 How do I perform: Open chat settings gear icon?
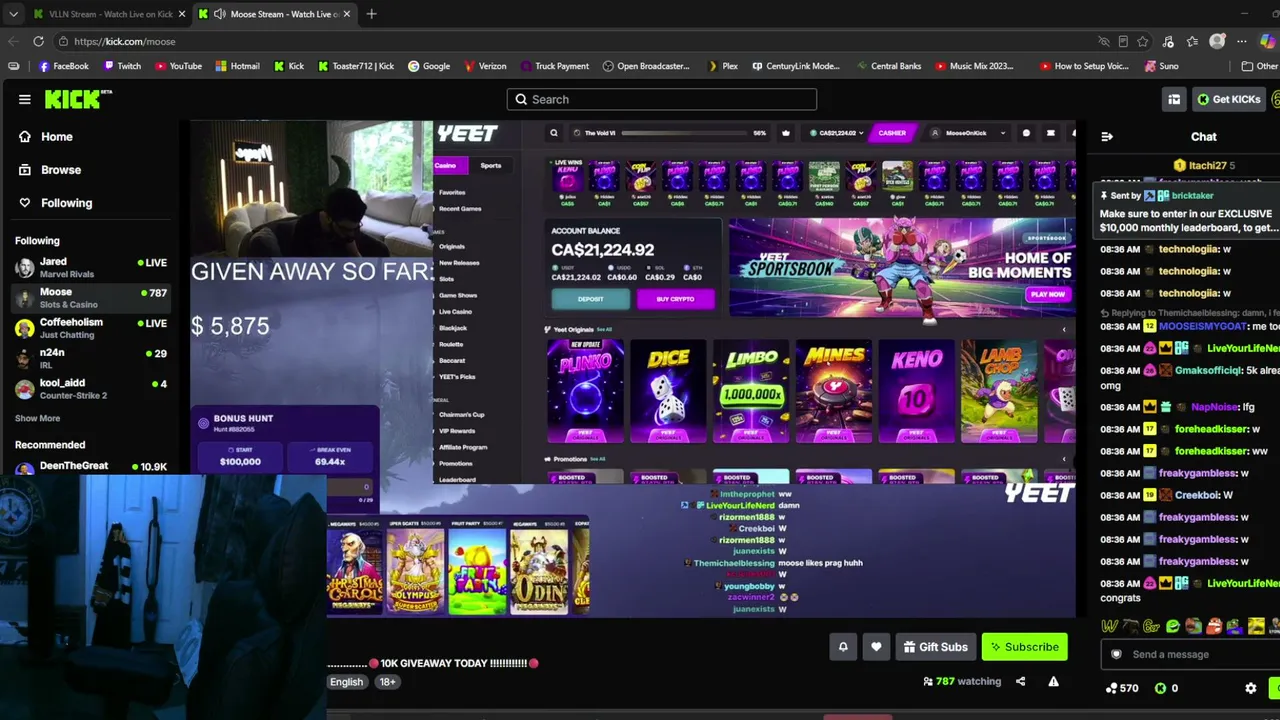pyautogui.click(x=1250, y=688)
